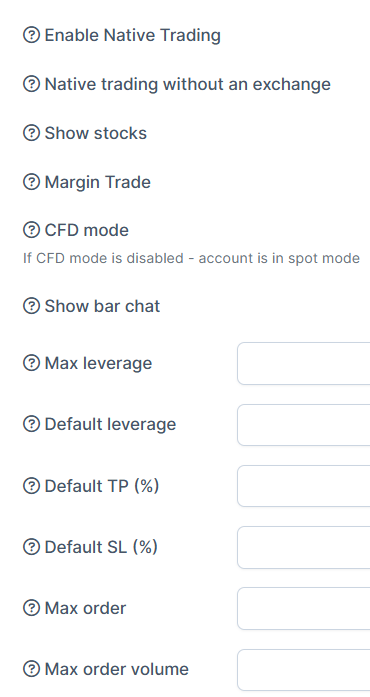The height and width of the screenshot is (697, 370).
Task: Click into the Default leverage text box
Action: 304,425
